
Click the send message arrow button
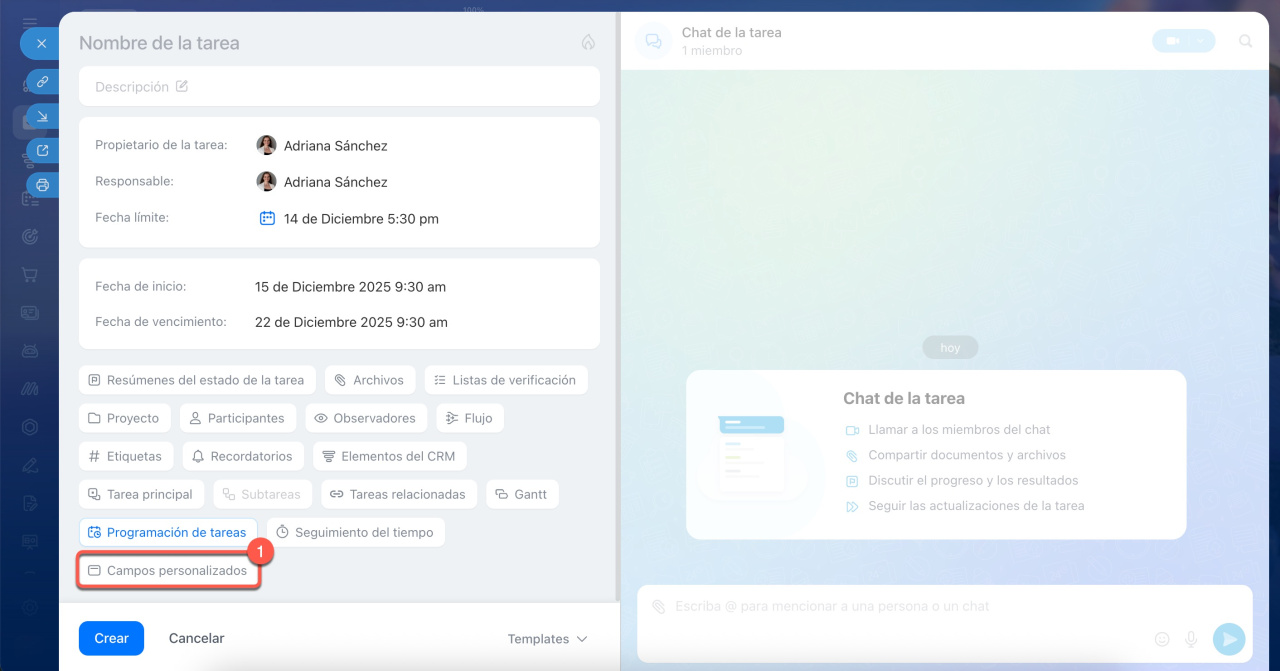coord(1229,639)
